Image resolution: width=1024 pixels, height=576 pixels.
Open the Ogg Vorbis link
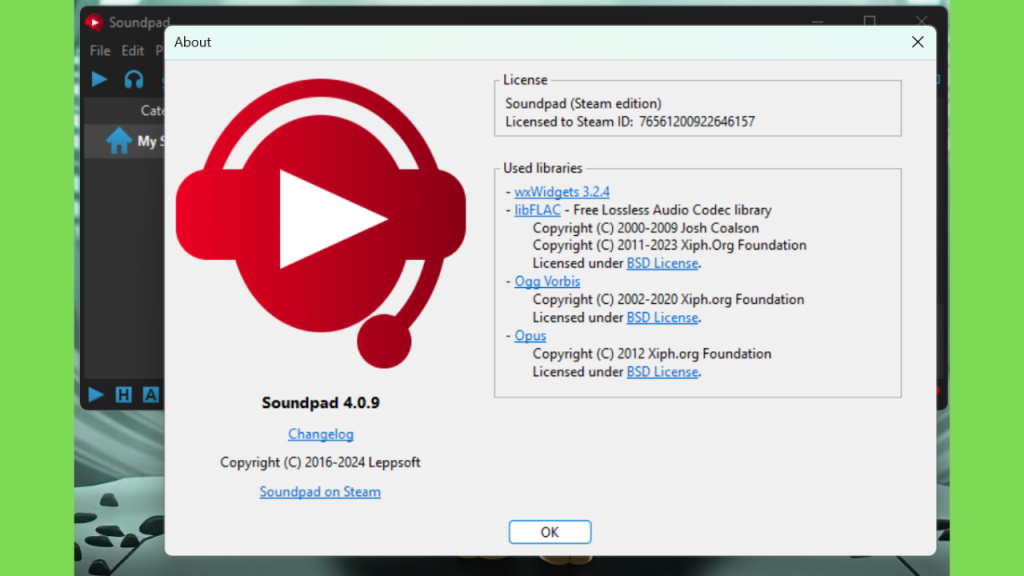[x=547, y=281]
